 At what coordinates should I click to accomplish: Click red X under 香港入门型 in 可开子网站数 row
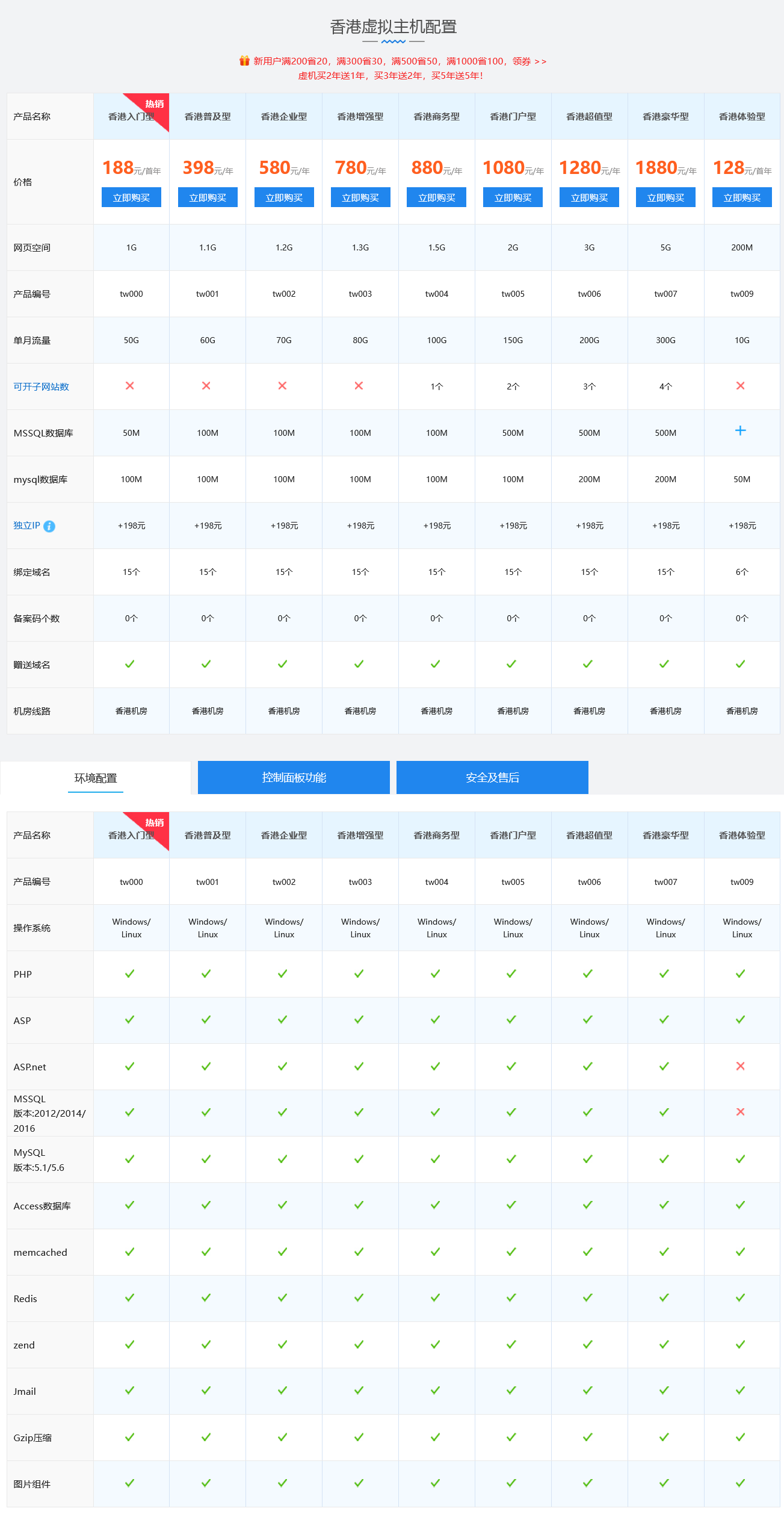130,386
